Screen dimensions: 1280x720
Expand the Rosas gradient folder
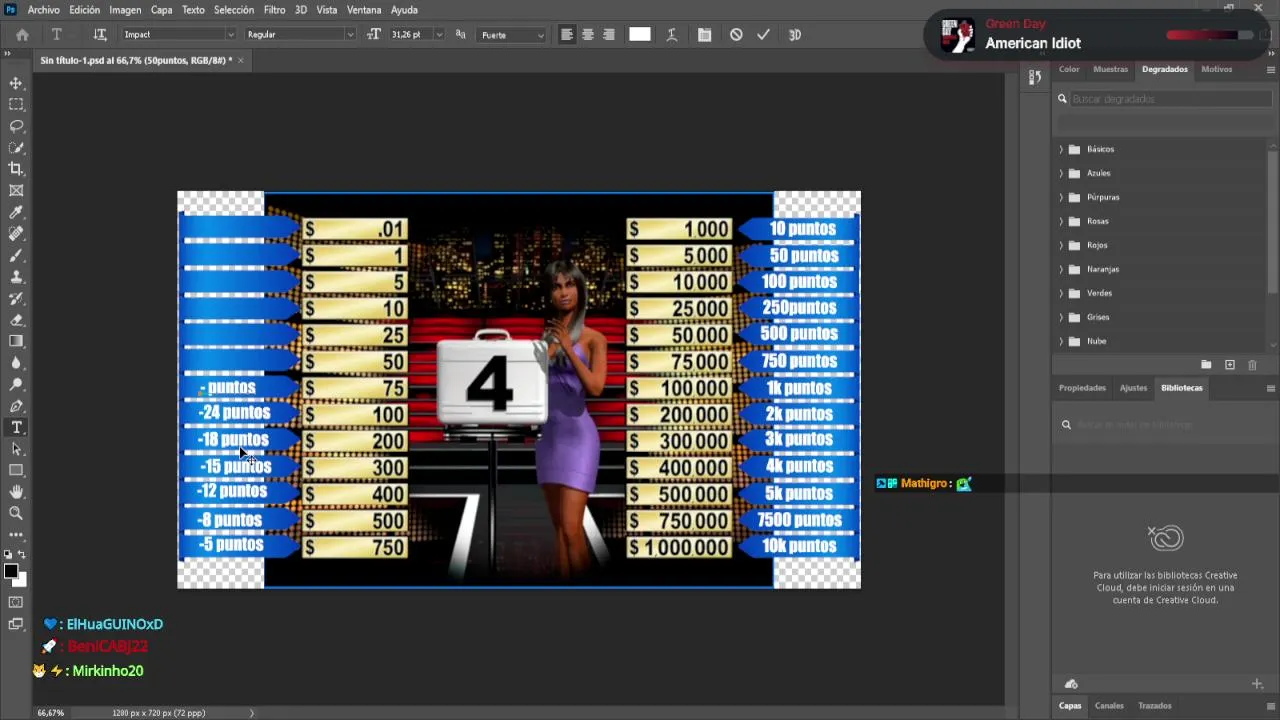1061,221
